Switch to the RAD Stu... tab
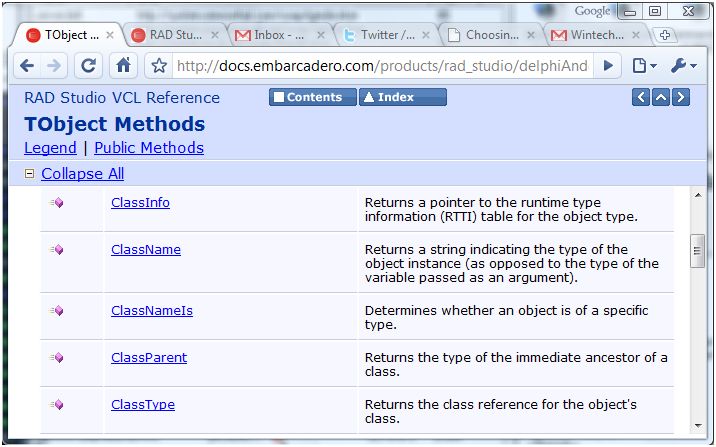The height and width of the screenshot is (447, 716). tap(169, 35)
